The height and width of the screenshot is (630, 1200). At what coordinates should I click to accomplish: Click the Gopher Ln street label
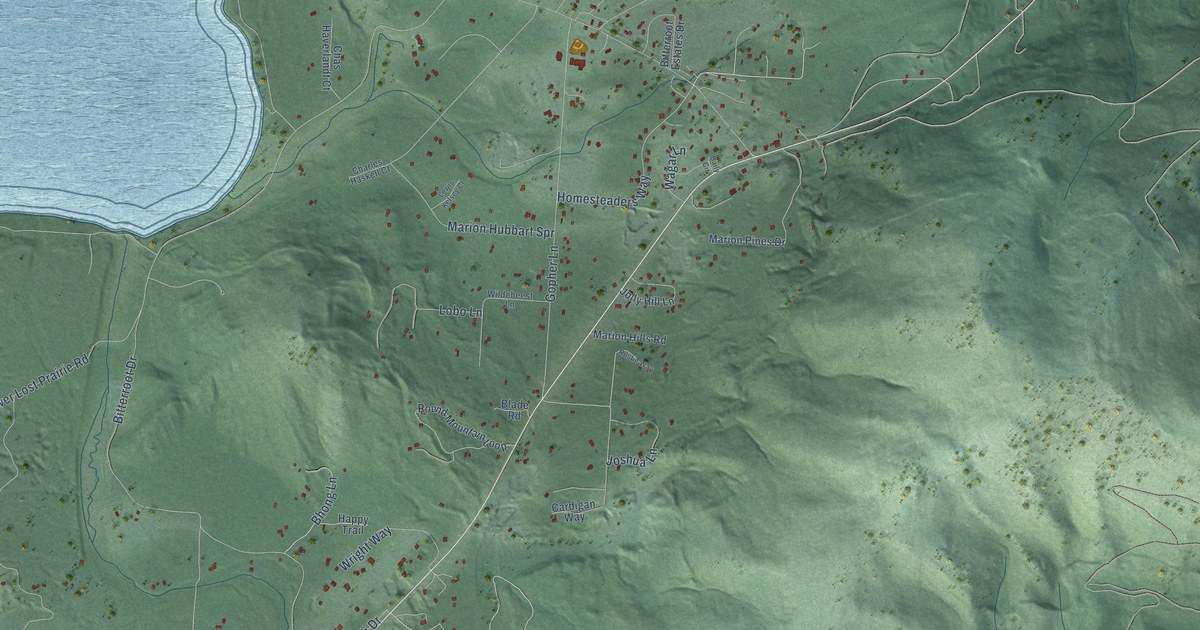tap(550, 274)
